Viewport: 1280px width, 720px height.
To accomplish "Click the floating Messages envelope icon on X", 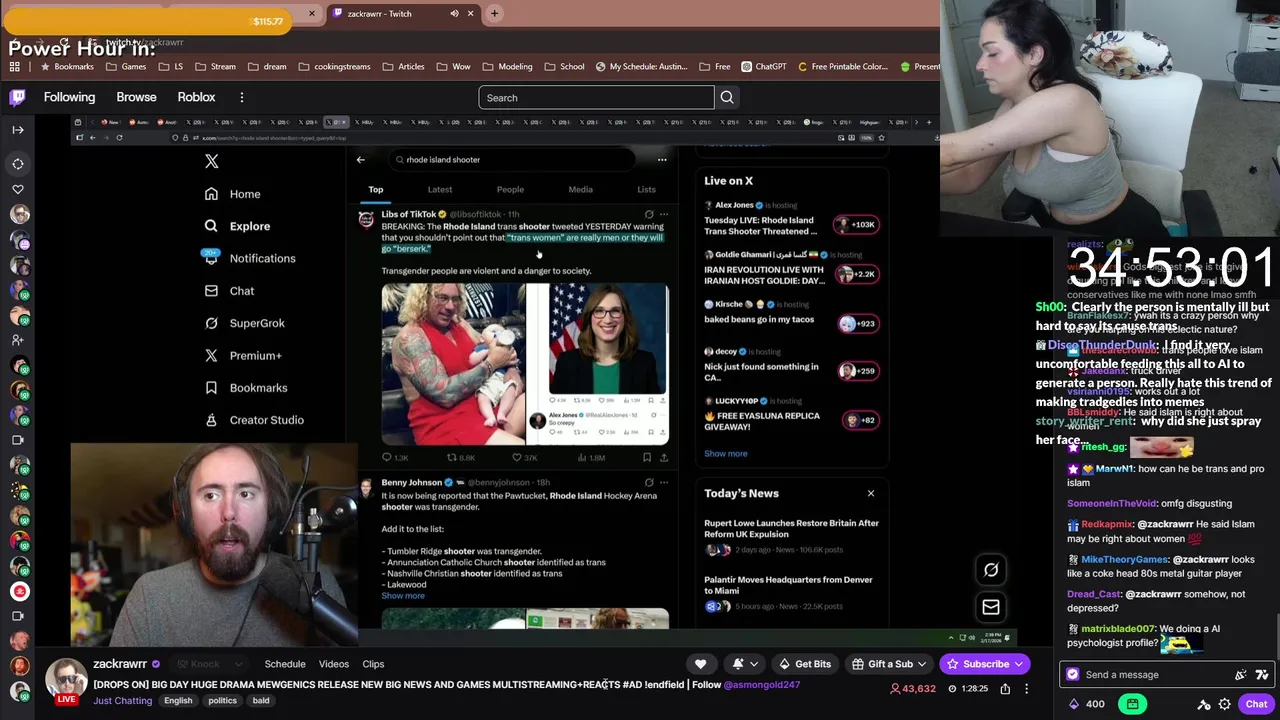I will 991,607.
